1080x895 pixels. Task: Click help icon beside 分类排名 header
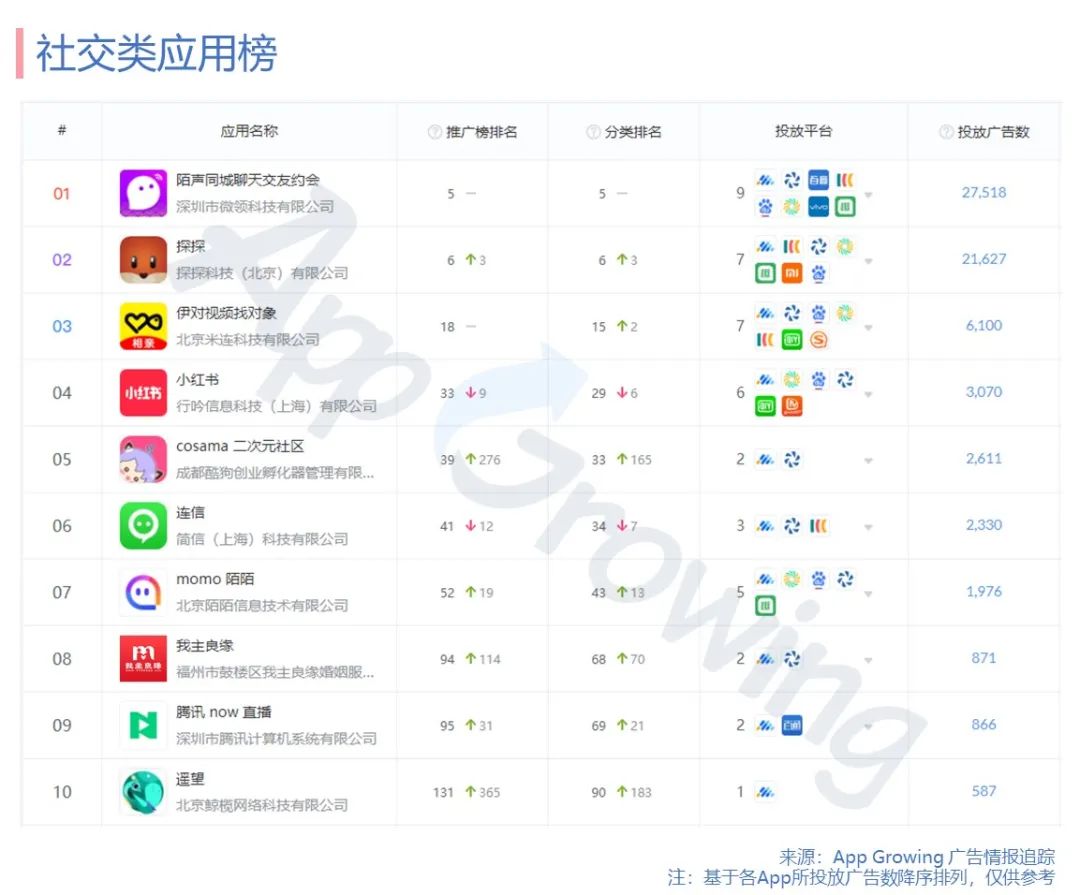tap(592, 132)
